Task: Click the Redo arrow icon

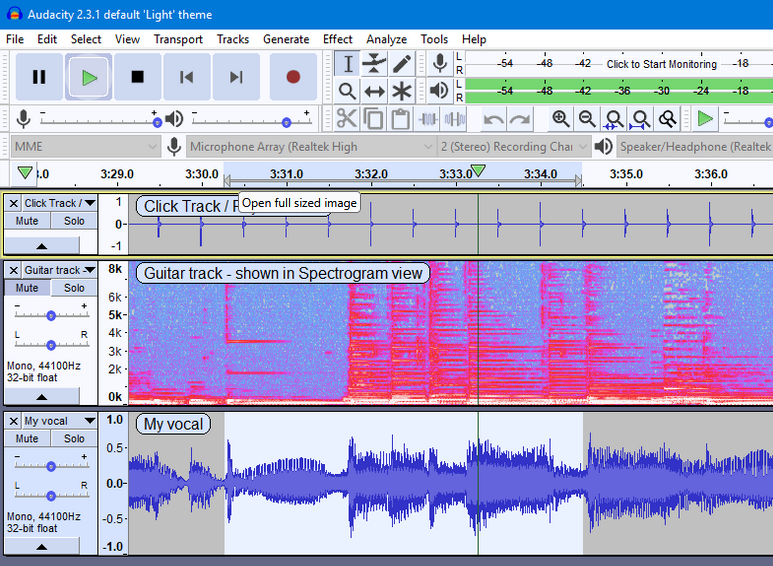Action: (520, 119)
